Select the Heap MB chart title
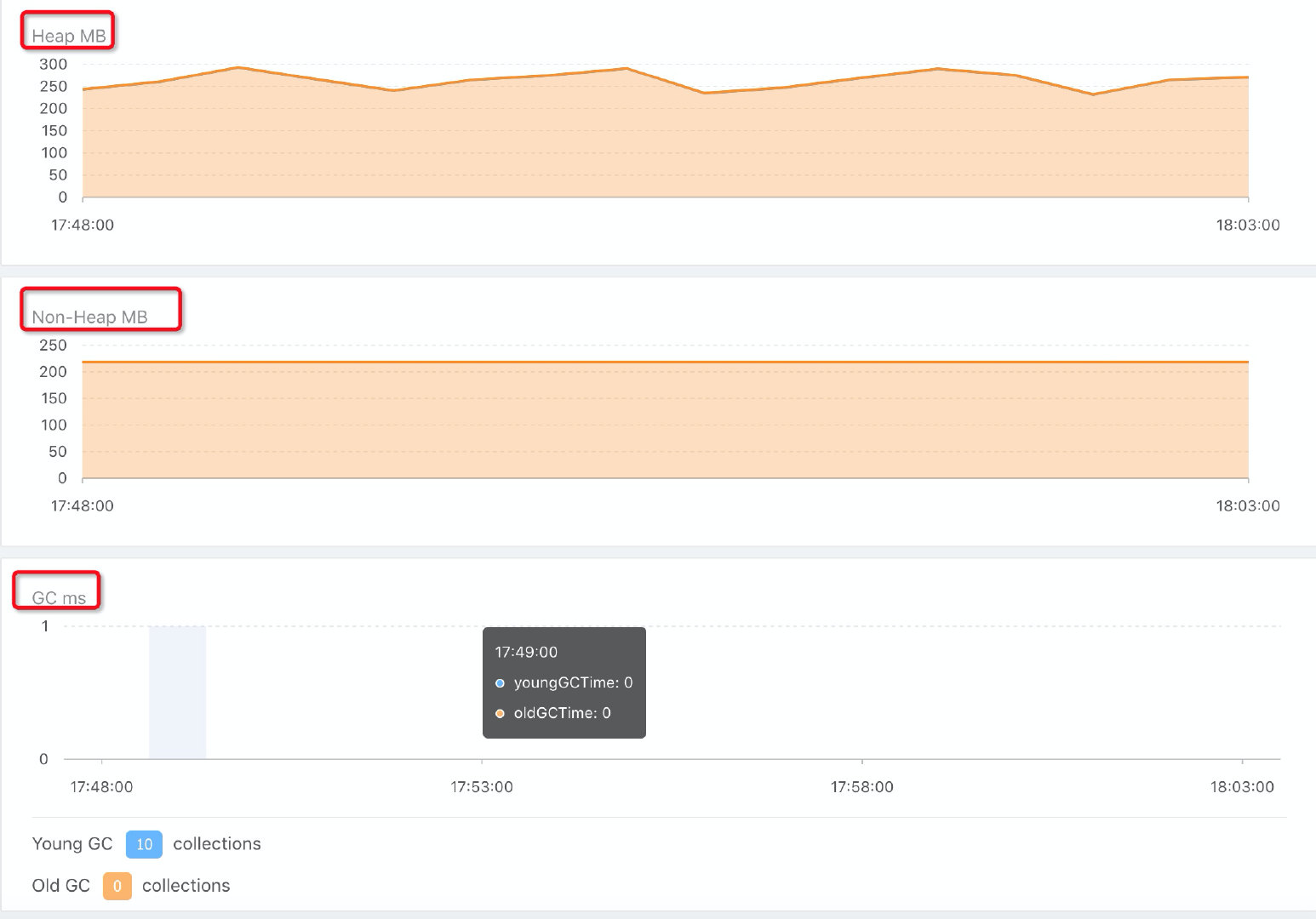The image size is (1316, 919). (69, 36)
